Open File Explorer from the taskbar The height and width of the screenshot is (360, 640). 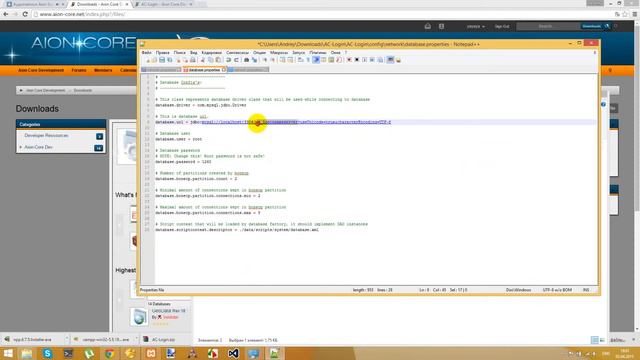pos(27,353)
